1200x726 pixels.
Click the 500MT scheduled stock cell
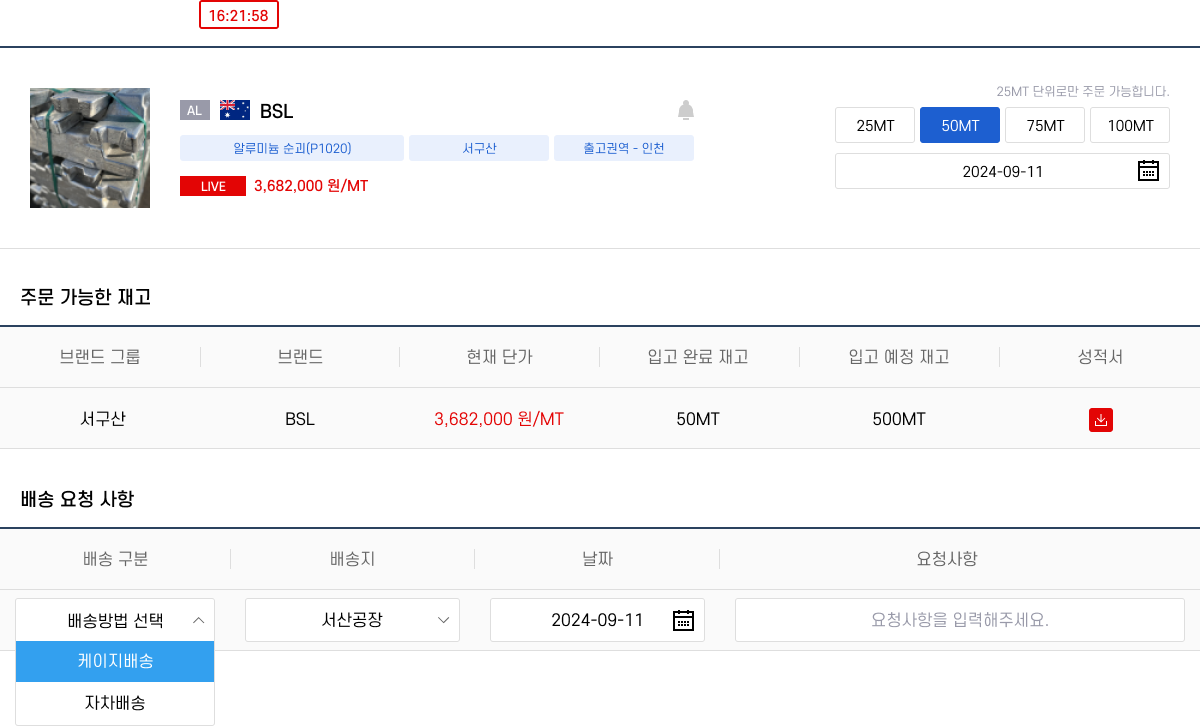click(899, 419)
